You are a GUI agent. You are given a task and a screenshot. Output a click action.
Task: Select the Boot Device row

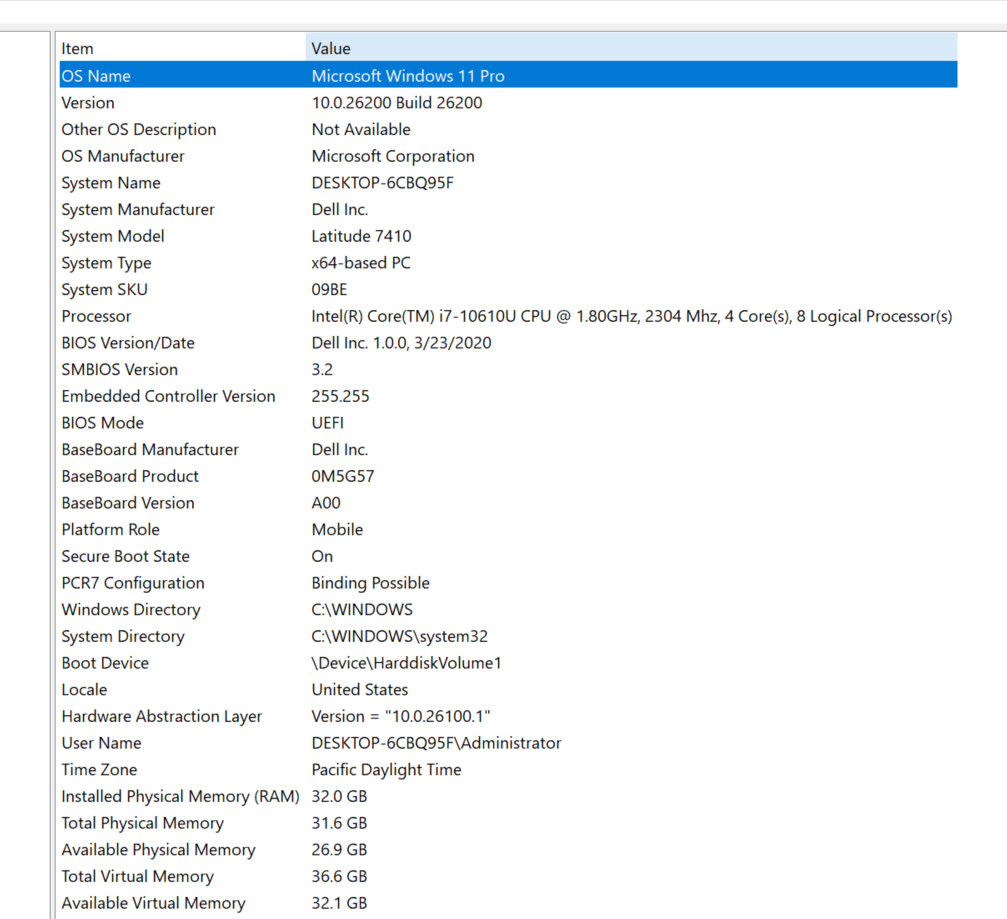click(508, 663)
